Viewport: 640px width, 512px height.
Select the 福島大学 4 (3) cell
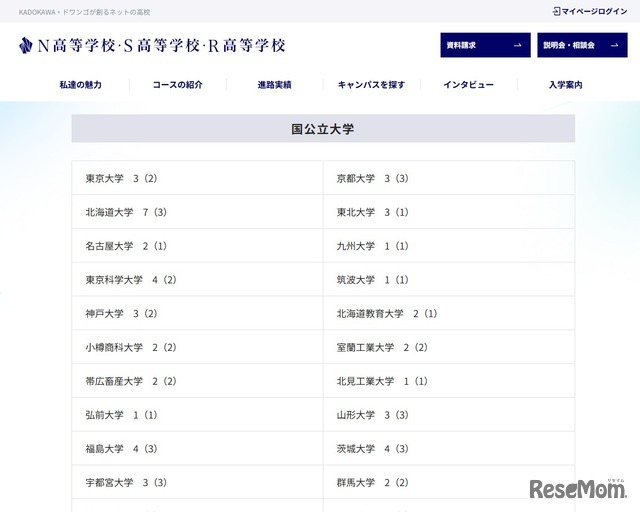(x=198, y=449)
